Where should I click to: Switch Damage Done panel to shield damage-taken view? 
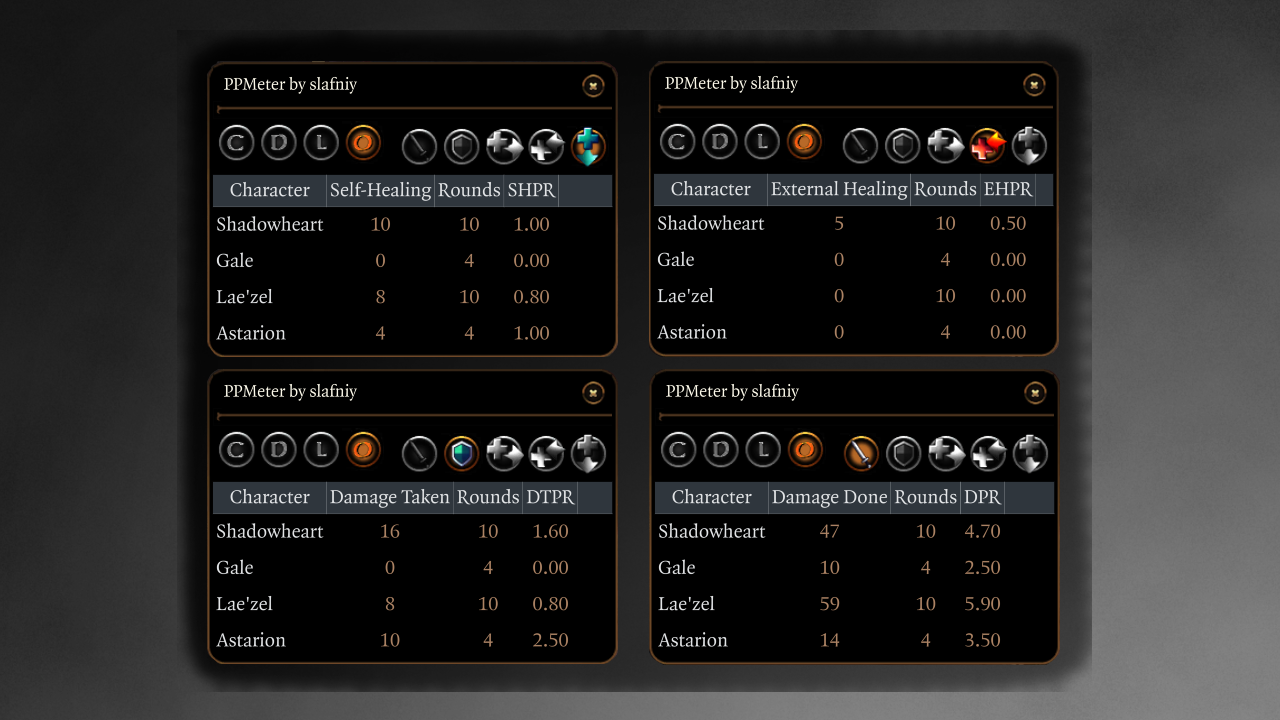[x=903, y=453]
